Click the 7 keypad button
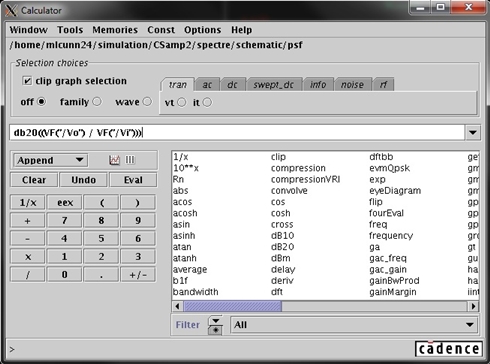 pyautogui.click(x=65, y=220)
